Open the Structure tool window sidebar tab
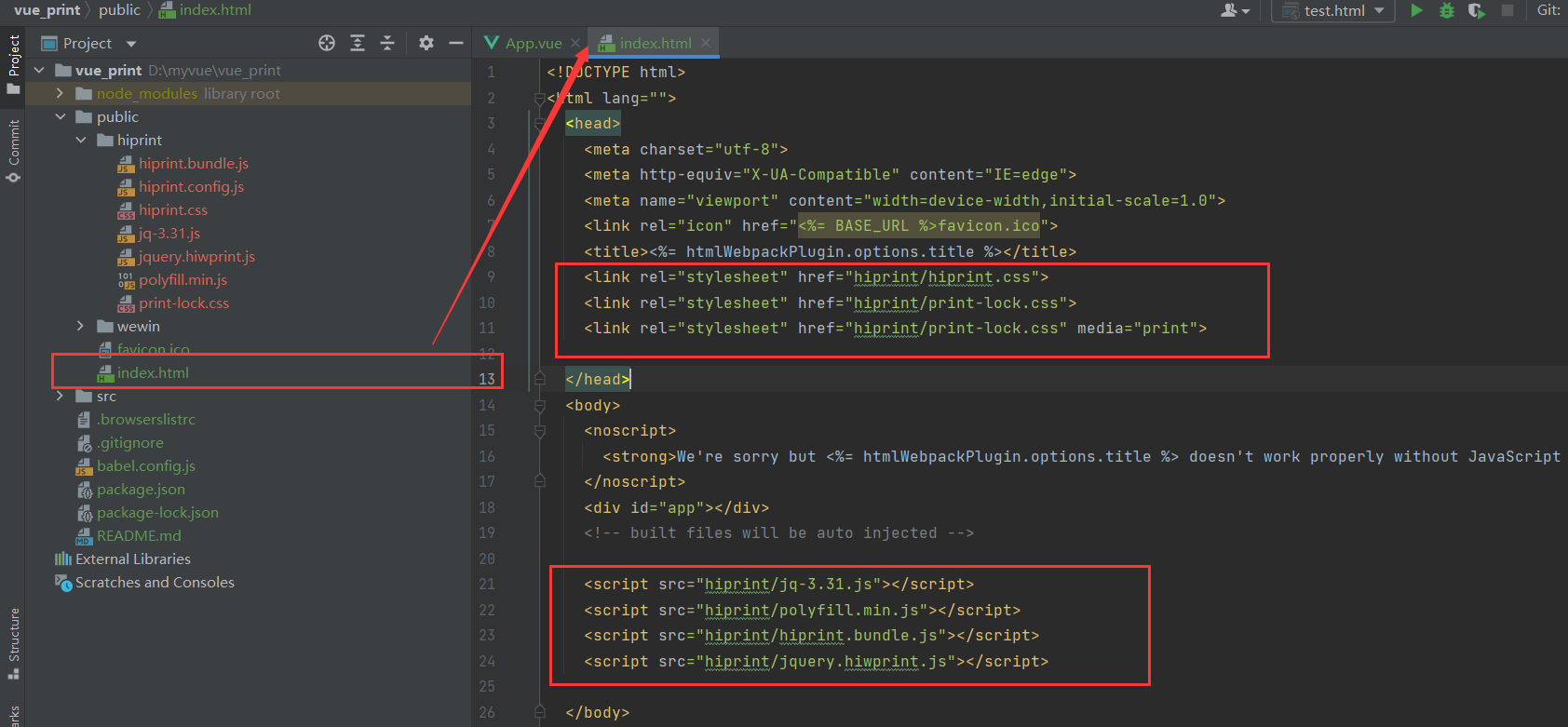Image resolution: width=1568 pixels, height=727 pixels. point(13,644)
